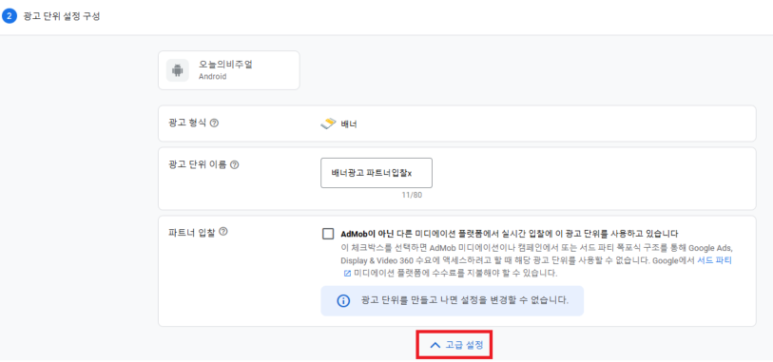The width and height of the screenshot is (773, 362).
Task: Click the info icon in the blue notice
Action: click(x=343, y=300)
